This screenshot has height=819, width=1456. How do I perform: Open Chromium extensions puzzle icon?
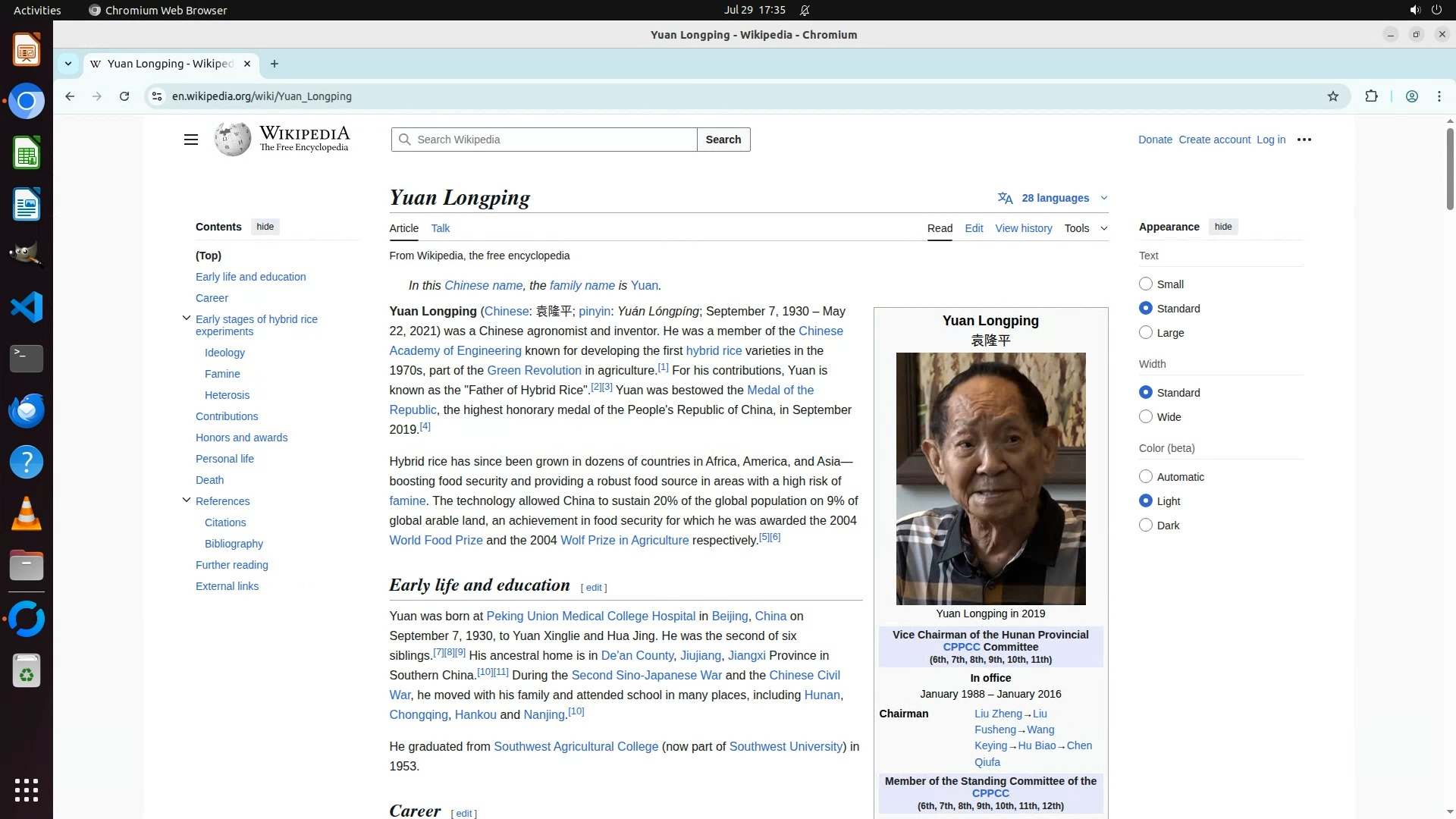pos(1371,96)
